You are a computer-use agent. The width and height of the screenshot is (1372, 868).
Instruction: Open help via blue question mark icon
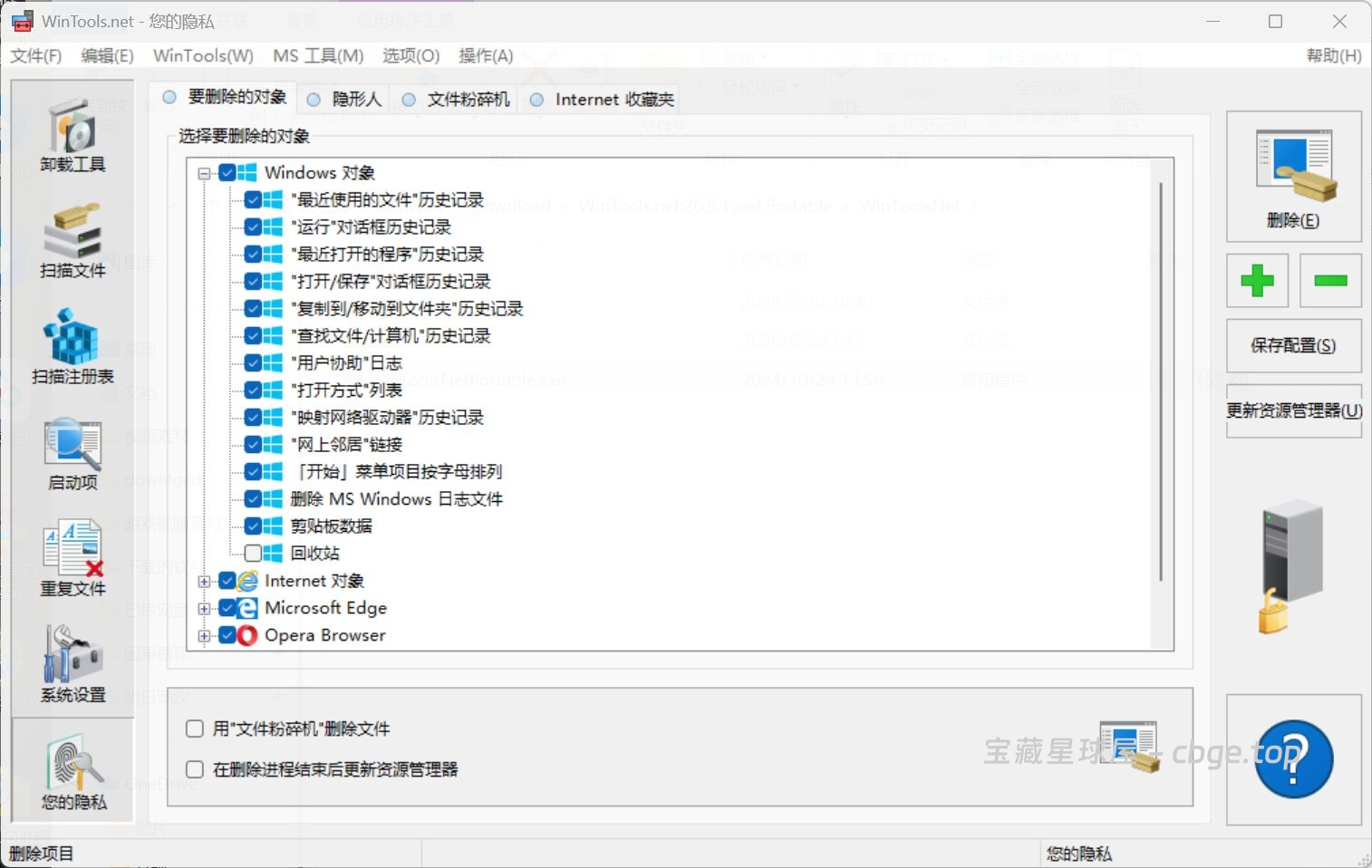(1294, 759)
